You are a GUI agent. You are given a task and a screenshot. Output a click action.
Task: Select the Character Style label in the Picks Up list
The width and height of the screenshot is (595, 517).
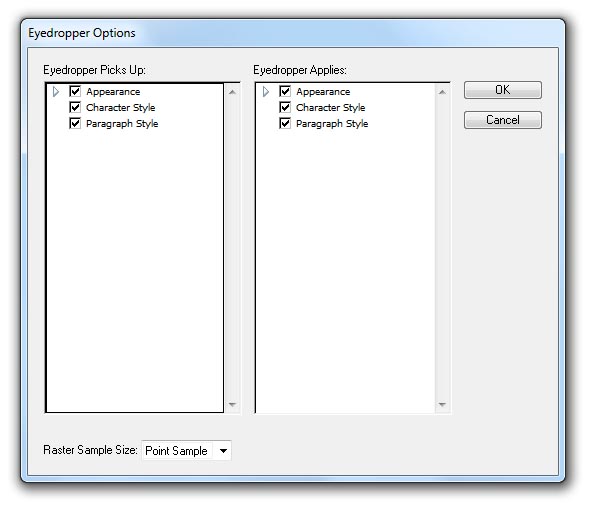121,108
